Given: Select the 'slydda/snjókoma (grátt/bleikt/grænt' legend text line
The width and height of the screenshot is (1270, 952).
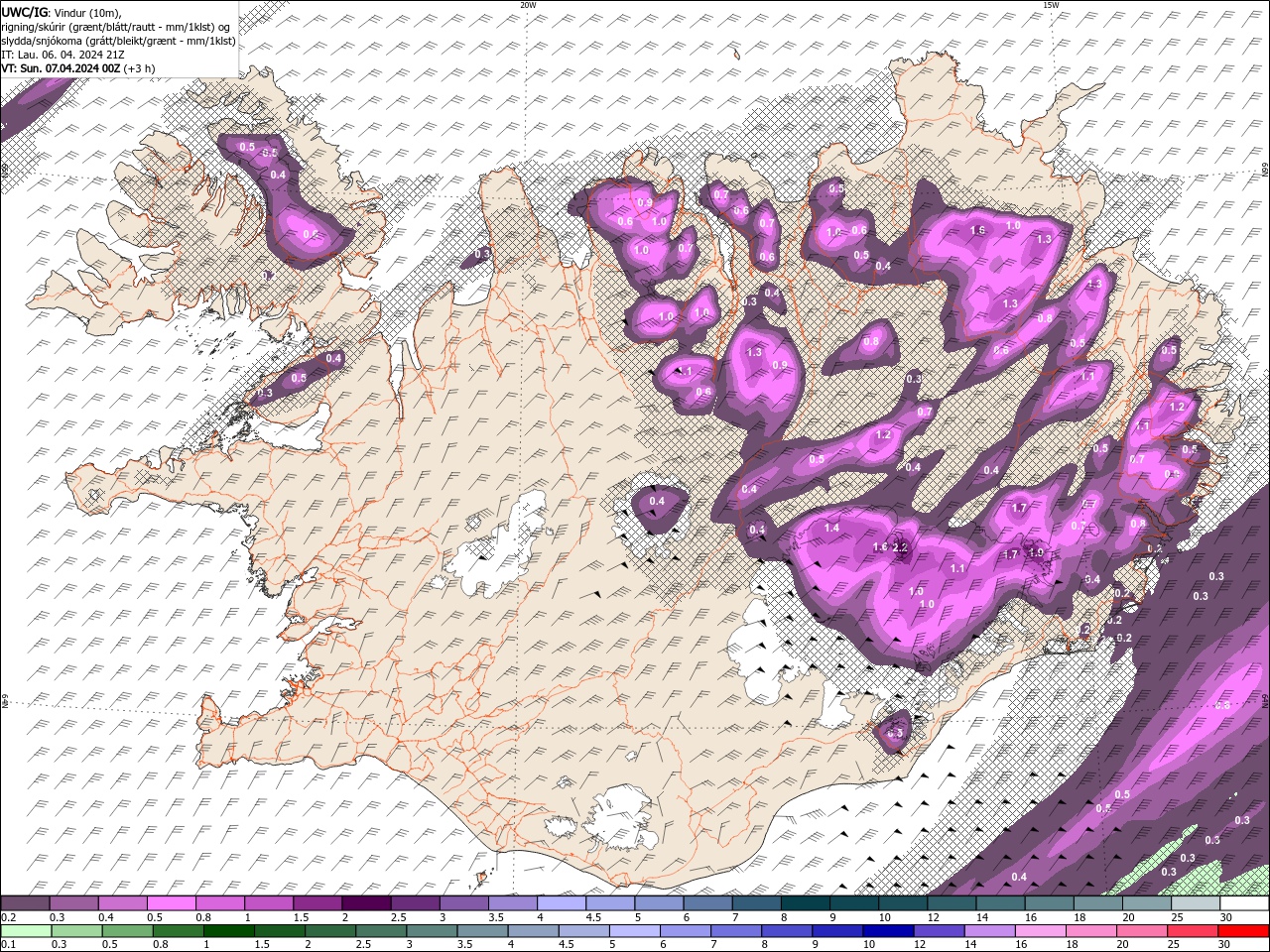Looking at the screenshot, I should (x=119, y=41).
